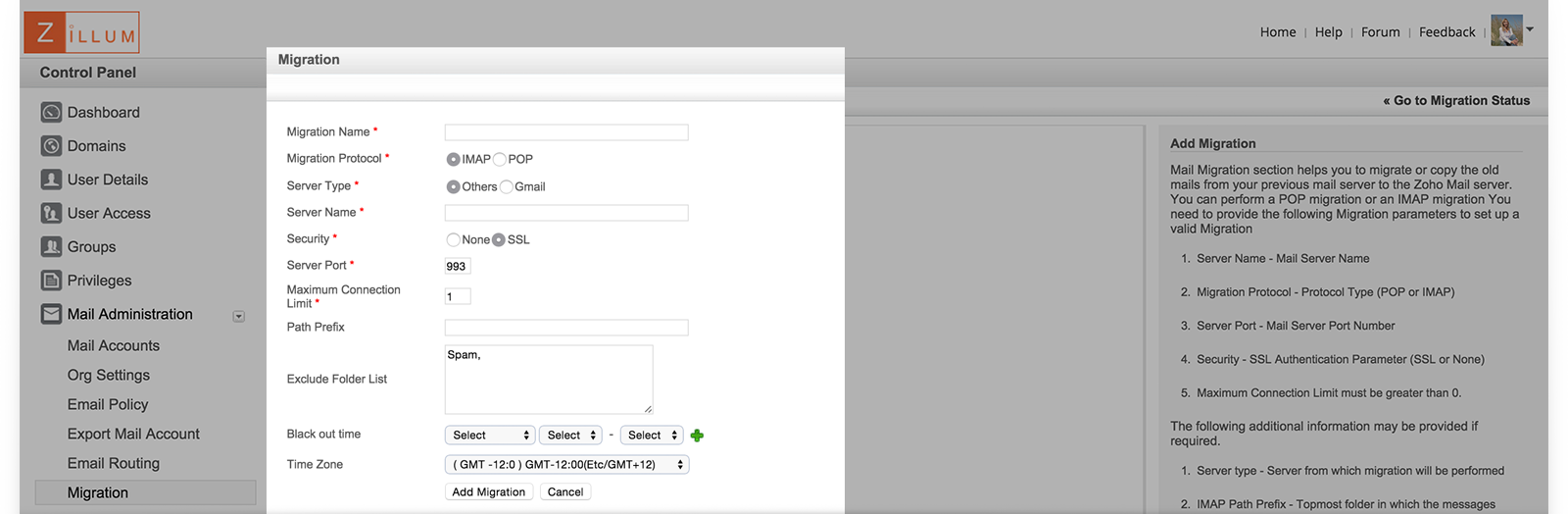Add a black out time with the green plus

pyautogui.click(x=697, y=436)
